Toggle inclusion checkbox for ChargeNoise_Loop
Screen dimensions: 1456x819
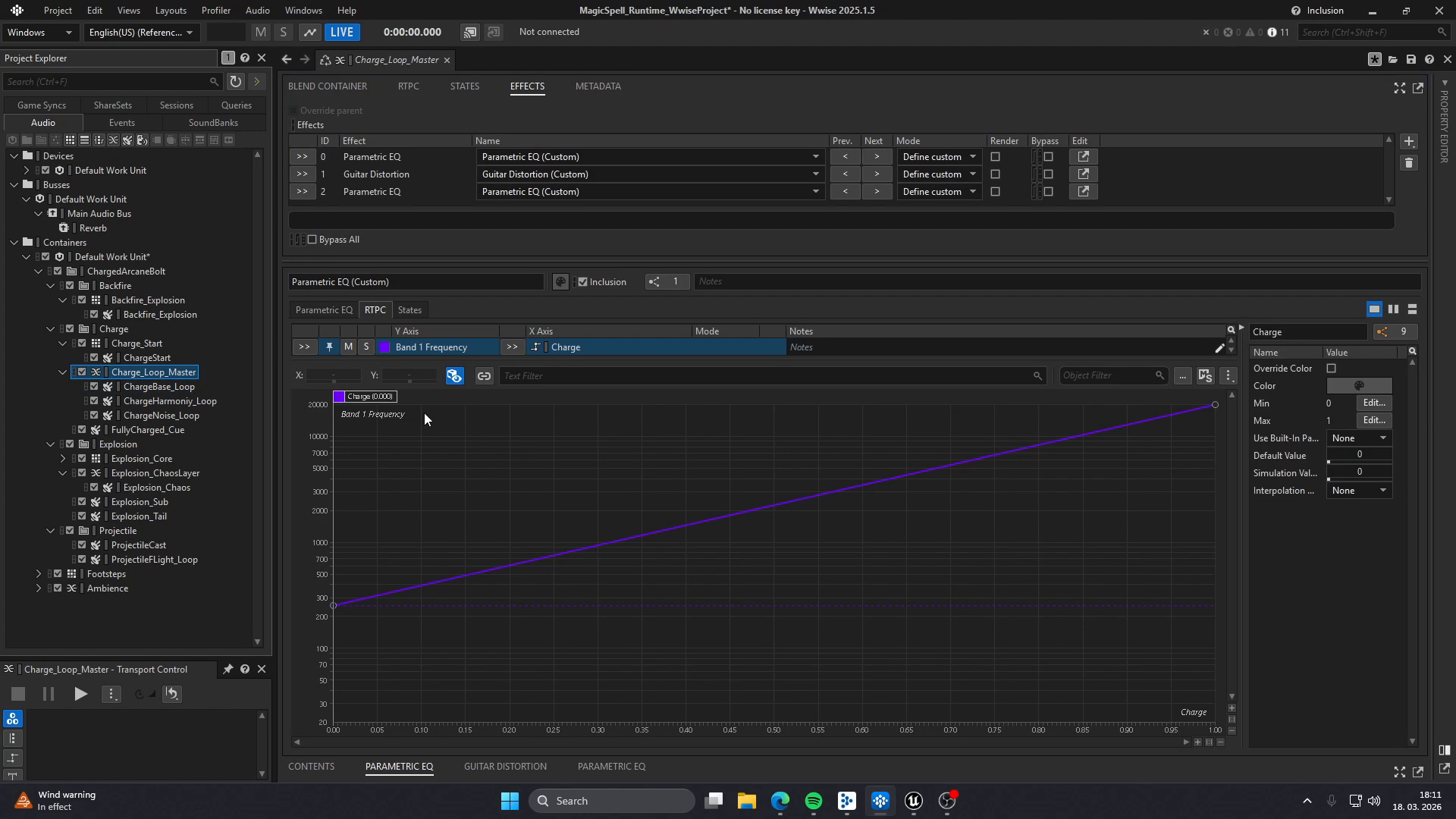pos(94,416)
